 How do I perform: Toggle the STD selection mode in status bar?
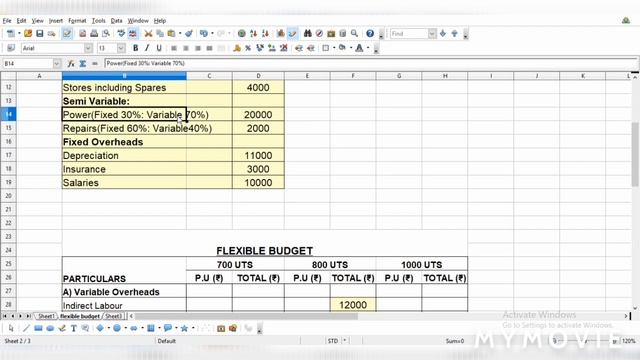click(x=333, y=341)
